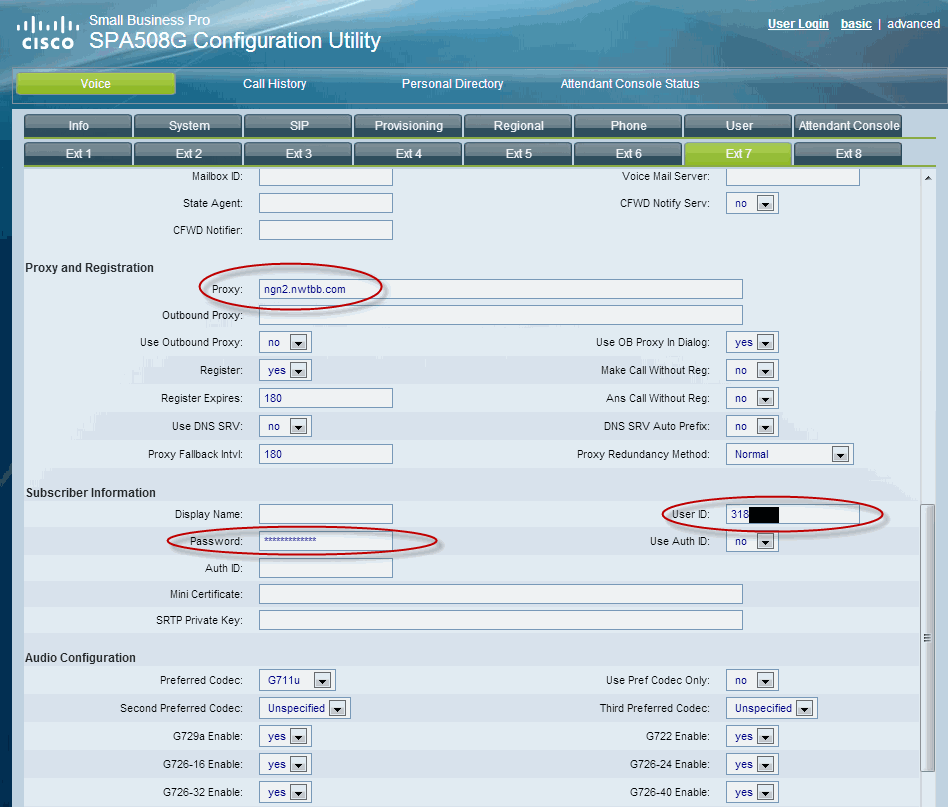
Task: Click the Proxy Fallback Intvl field
Action: coord(326,454)
